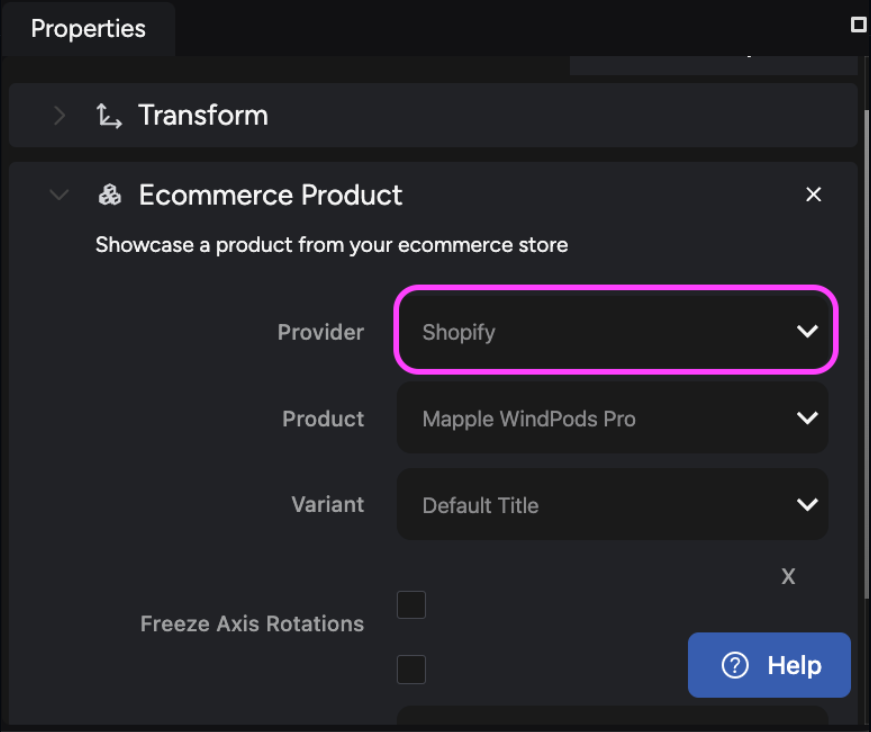Collapse the Ecommerce Product section
This screenshot has width=871, height=732.
click(59, 195)
